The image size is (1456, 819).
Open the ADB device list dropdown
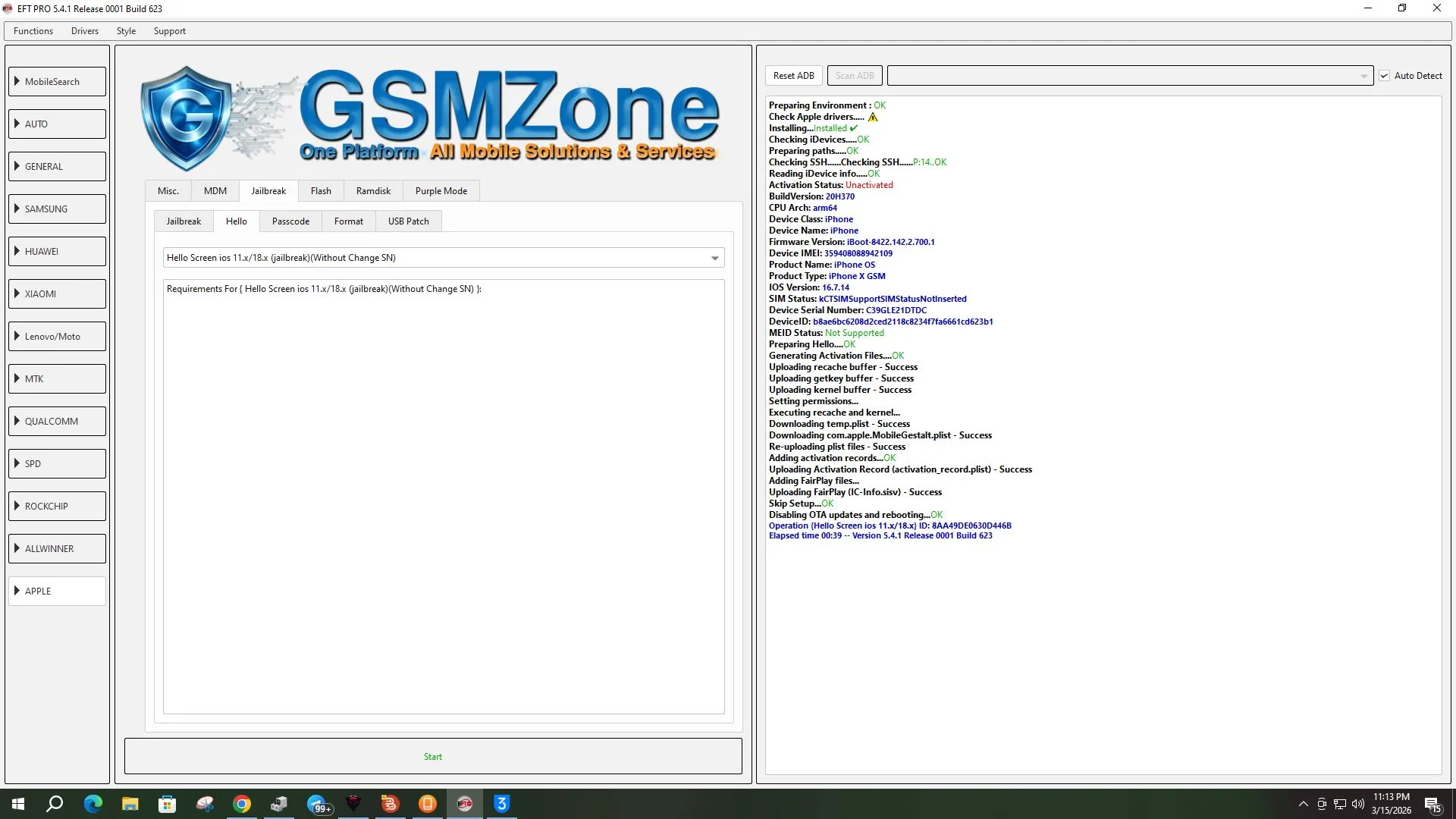1363,76
